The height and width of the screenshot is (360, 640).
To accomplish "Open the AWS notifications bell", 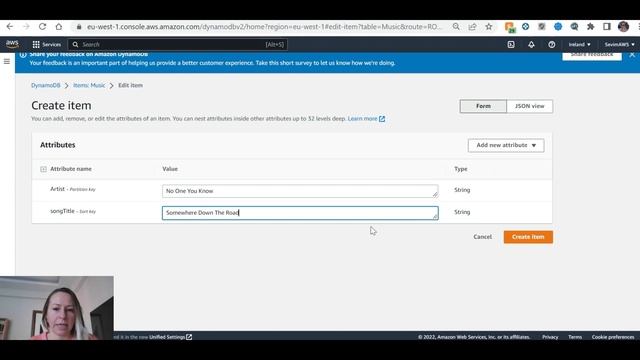I will (x=531, y=44).
